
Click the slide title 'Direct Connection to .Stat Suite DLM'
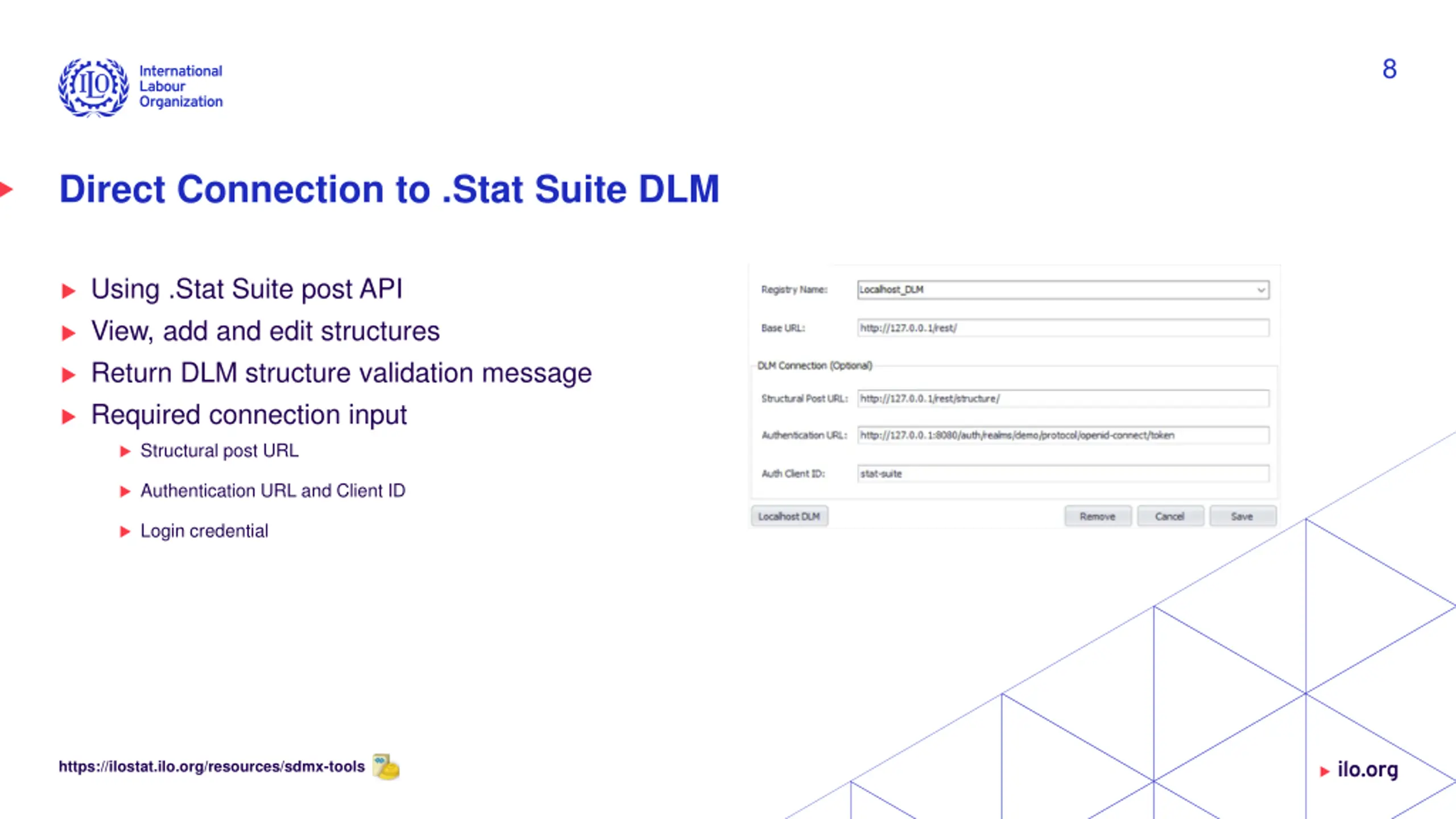coord(390,189)
